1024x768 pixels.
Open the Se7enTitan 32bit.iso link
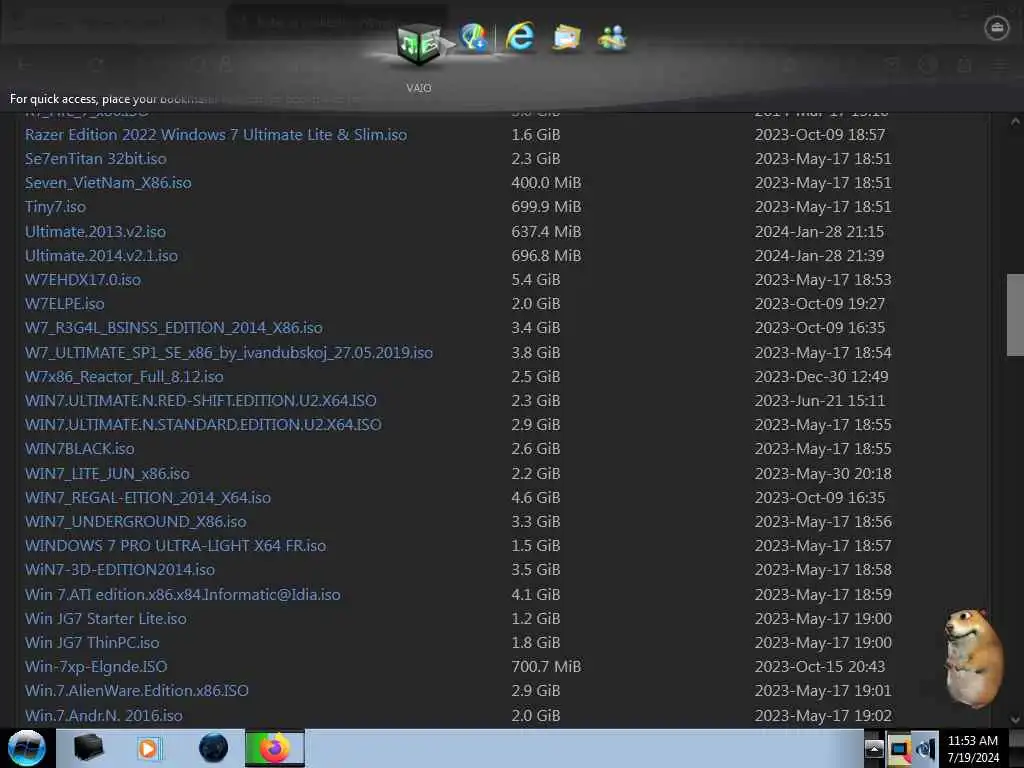[95, 159]
